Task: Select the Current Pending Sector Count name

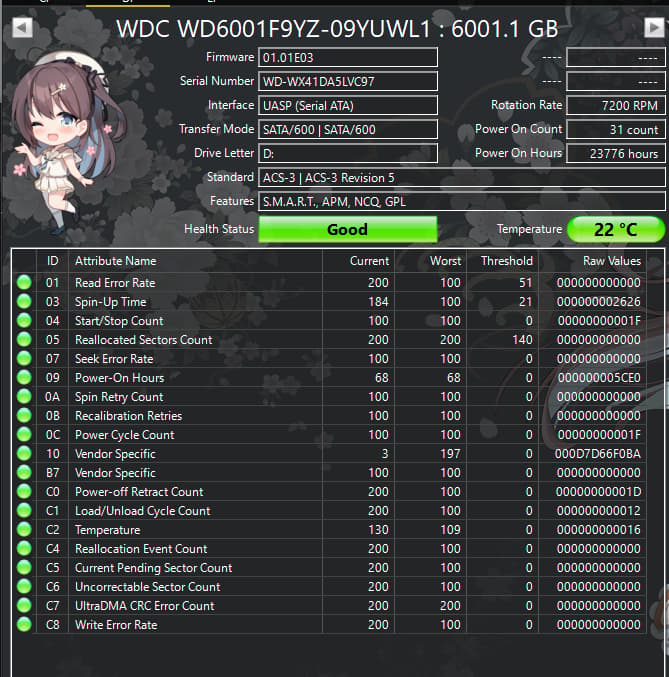Action: click(x=154, y=568)
